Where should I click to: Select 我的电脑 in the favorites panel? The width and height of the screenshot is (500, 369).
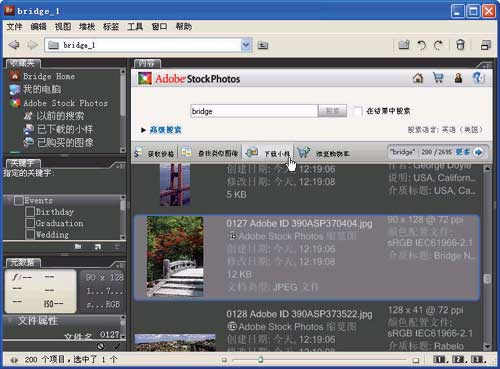35,89
